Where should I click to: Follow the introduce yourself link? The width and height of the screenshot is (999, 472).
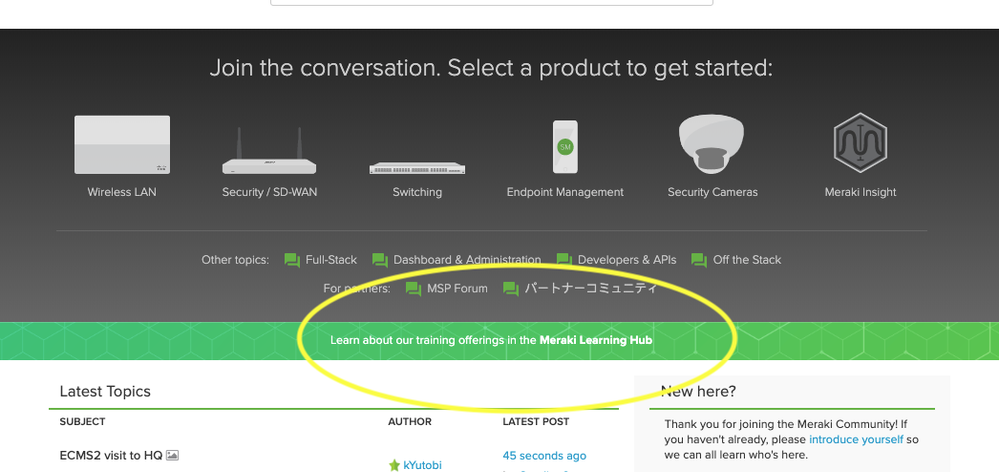pos(856,440)
